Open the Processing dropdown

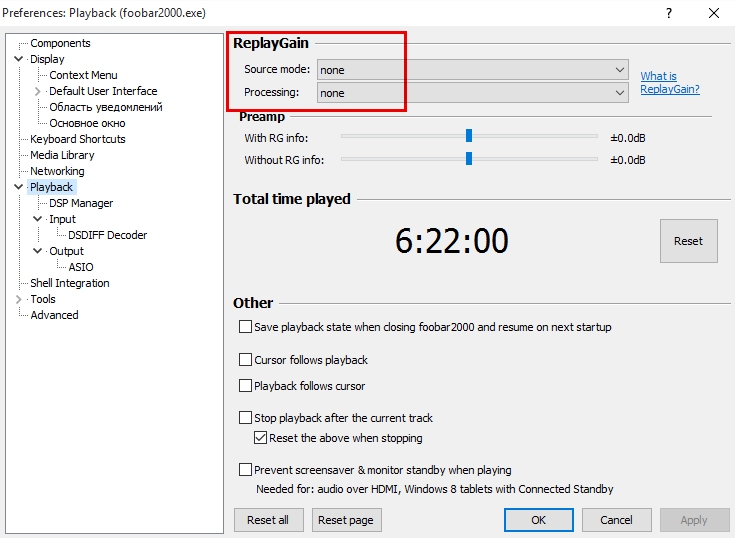(472, 93)
